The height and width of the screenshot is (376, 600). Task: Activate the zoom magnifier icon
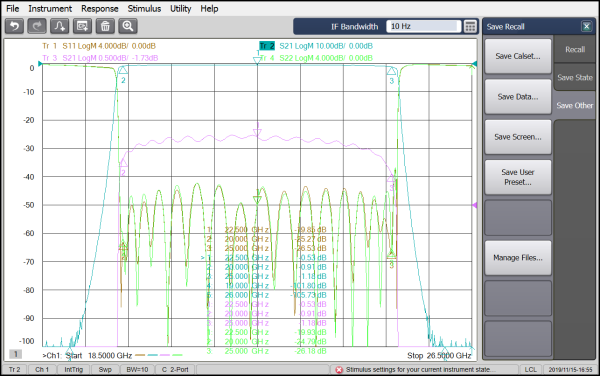click(x=128, y=26)
